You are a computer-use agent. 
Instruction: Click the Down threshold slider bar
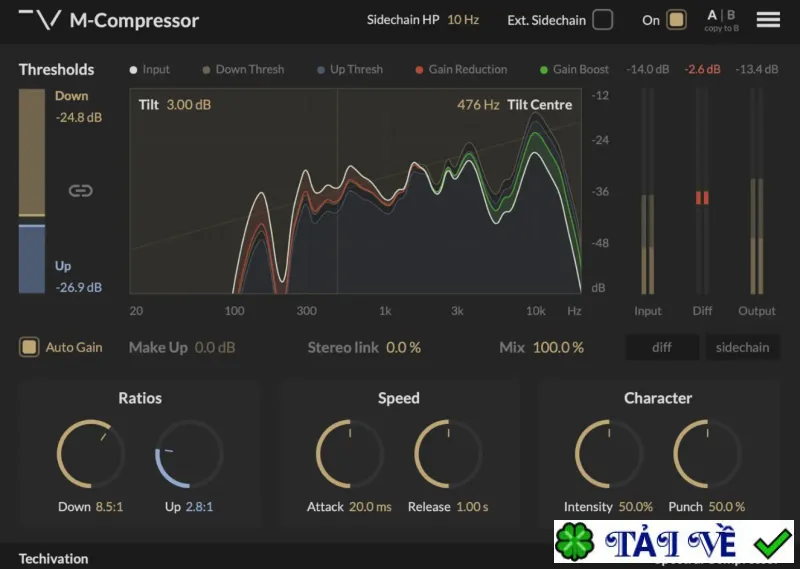[x=32, y=153]
